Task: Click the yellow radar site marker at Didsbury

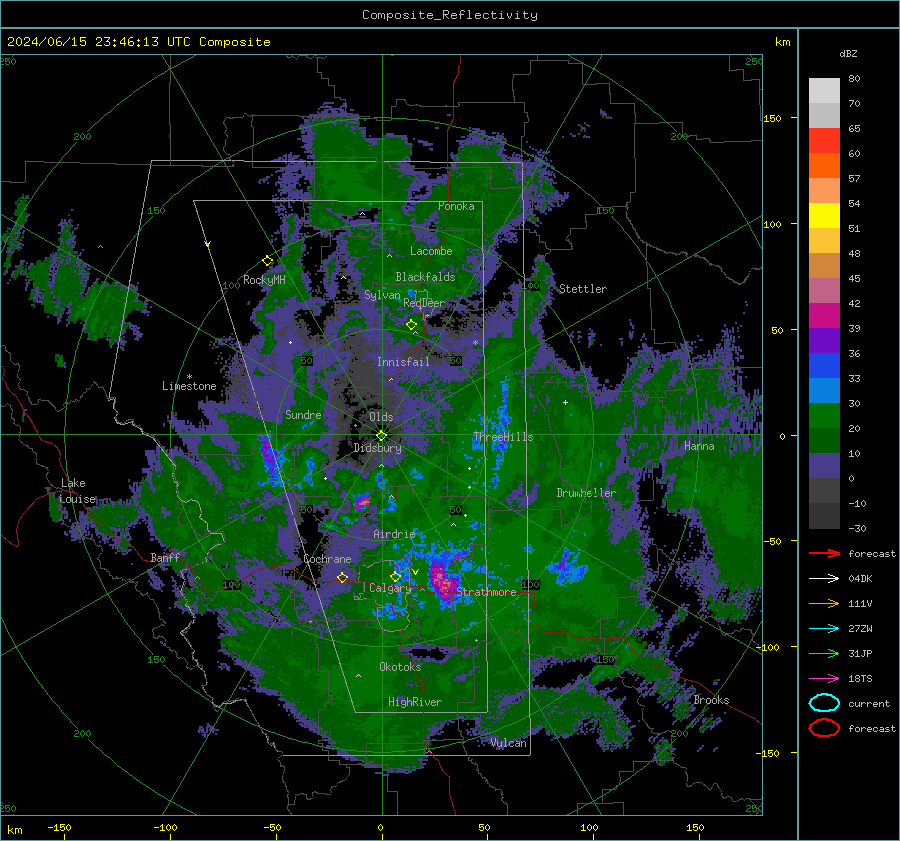Action: 381,436
